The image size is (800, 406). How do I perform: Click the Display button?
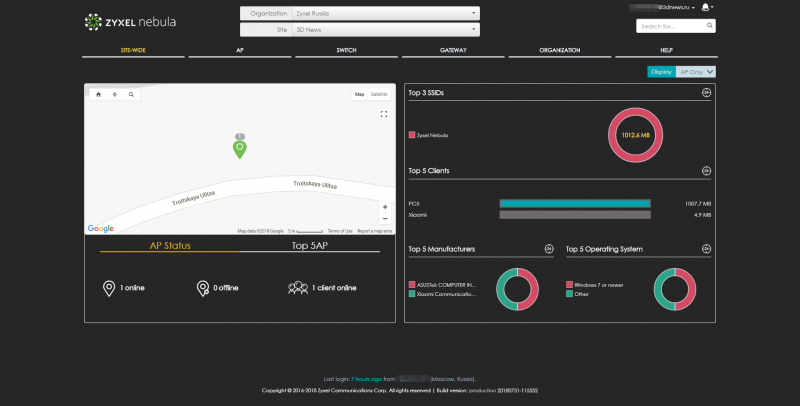[x=662, y=72]
